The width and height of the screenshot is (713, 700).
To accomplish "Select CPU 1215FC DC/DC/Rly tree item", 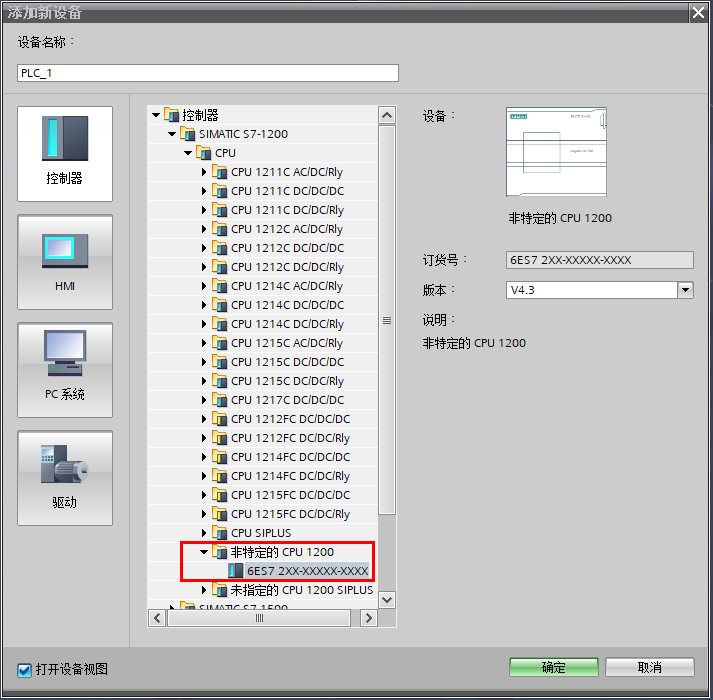I will tap(290, 514).
